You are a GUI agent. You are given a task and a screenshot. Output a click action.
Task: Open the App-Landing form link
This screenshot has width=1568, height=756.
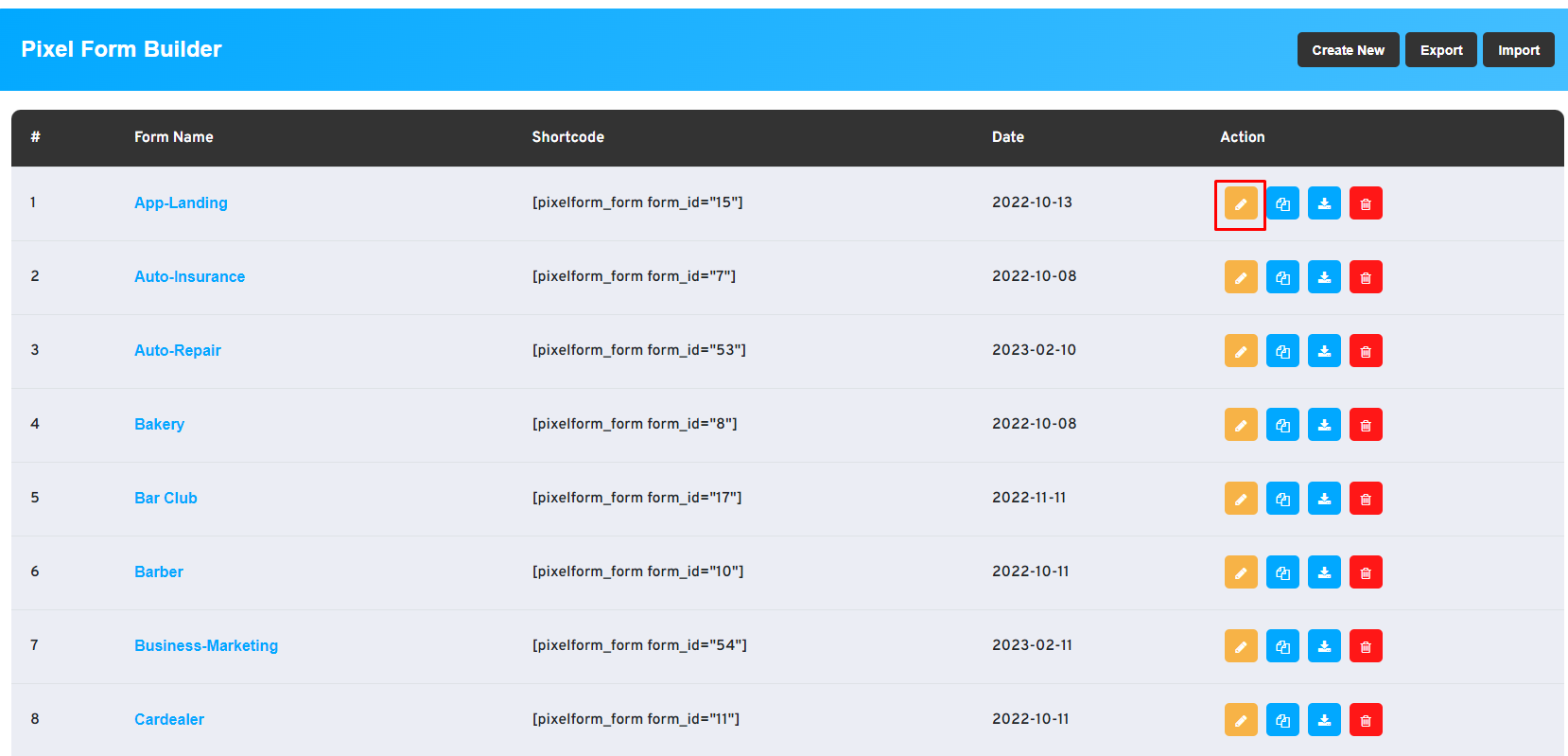(x=181, y=202)
